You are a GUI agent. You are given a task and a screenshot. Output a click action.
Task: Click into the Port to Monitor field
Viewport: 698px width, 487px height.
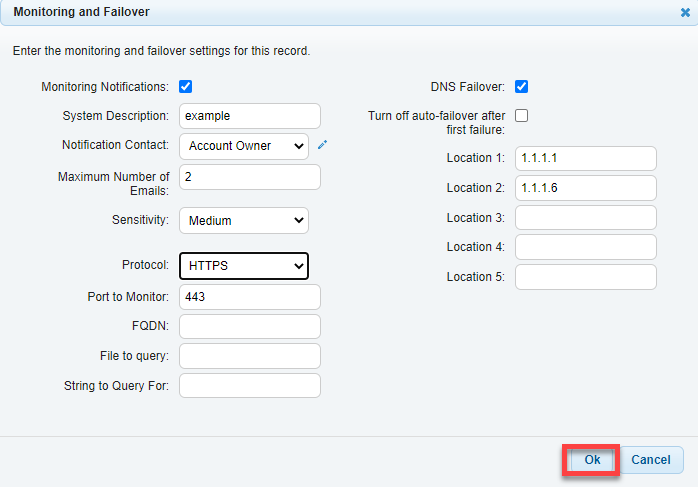250,297
